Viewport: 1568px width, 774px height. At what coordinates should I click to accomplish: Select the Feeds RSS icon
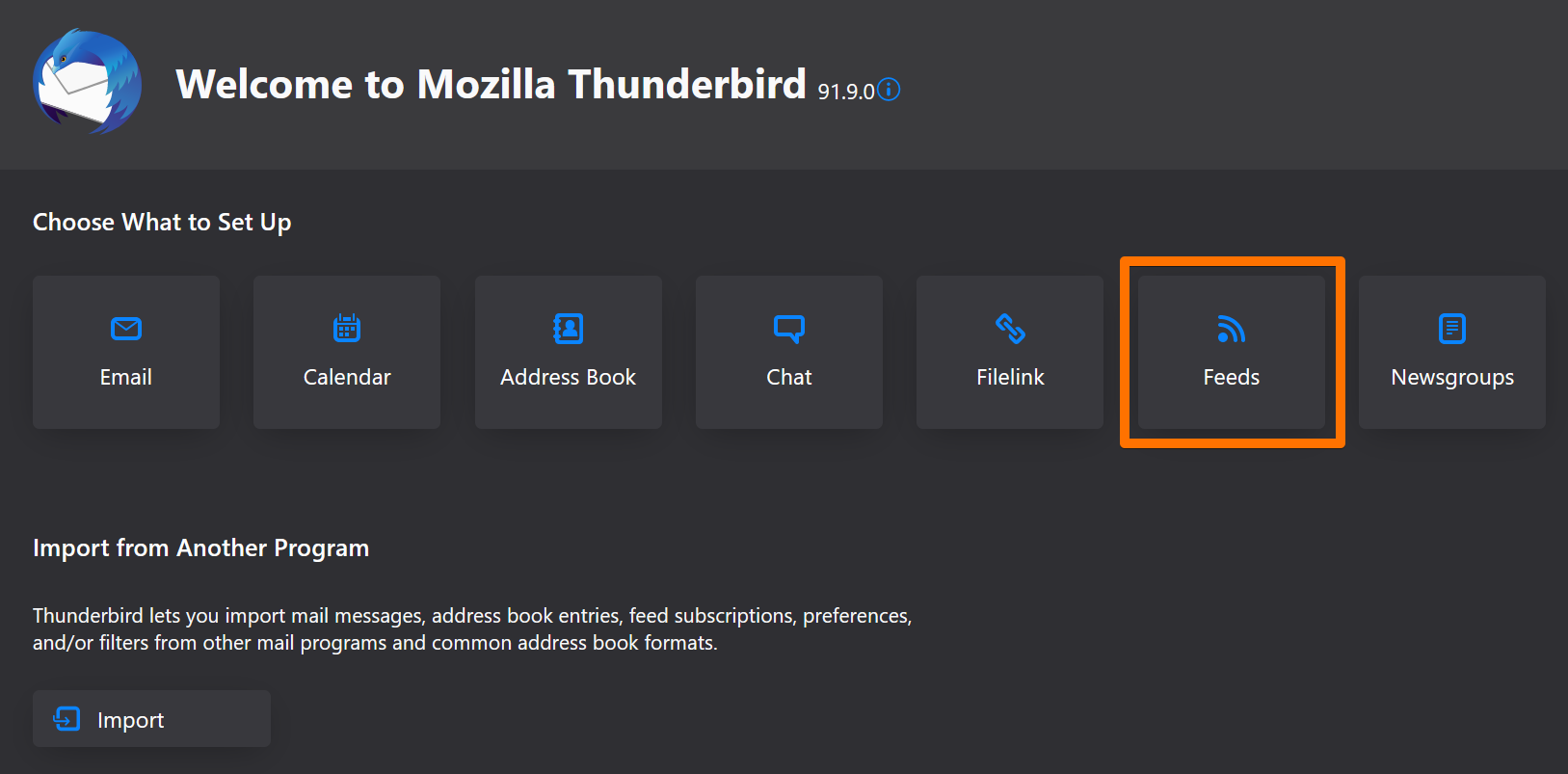point(1231,330)
